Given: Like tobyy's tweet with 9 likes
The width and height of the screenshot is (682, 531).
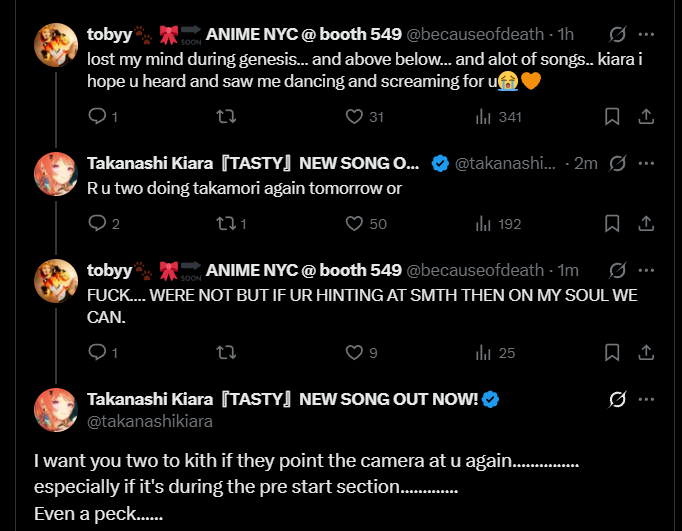Looking at the screenshot, I should click(x=354, y=352).
